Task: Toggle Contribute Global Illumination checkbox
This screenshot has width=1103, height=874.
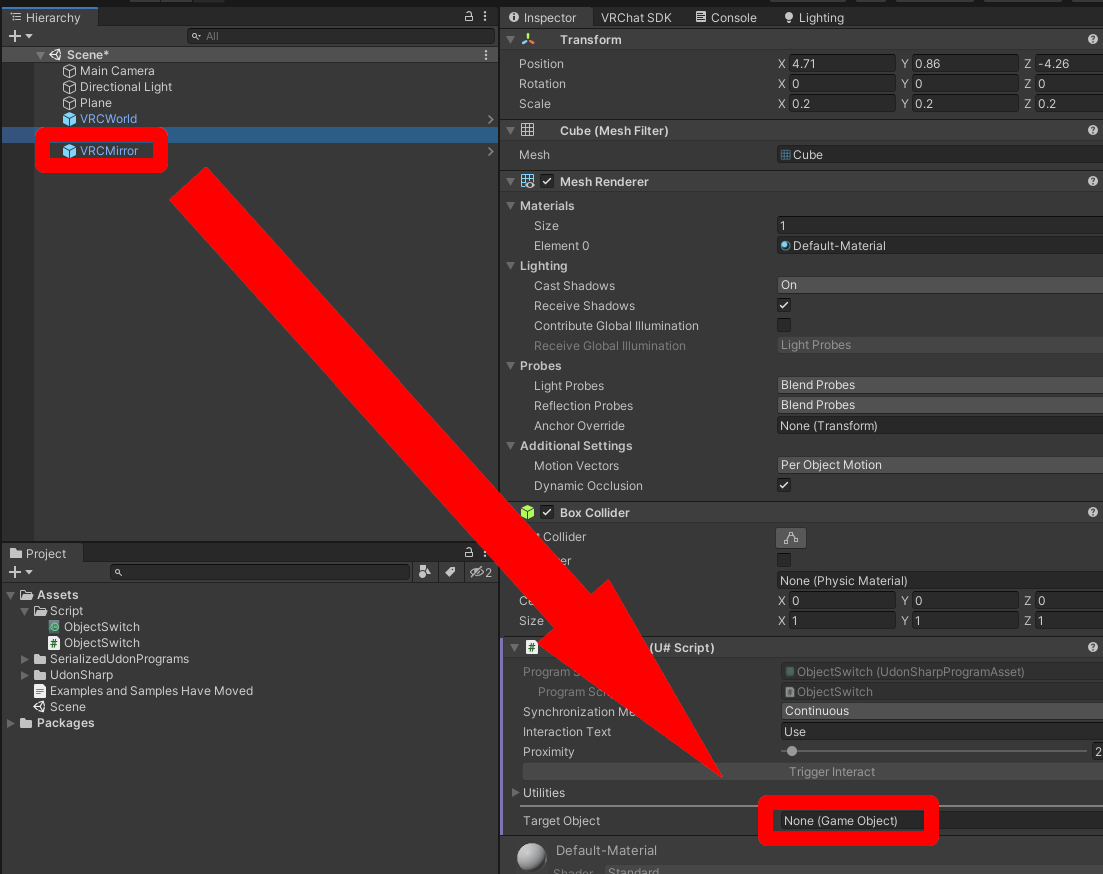Action: [x=784, y=325]
